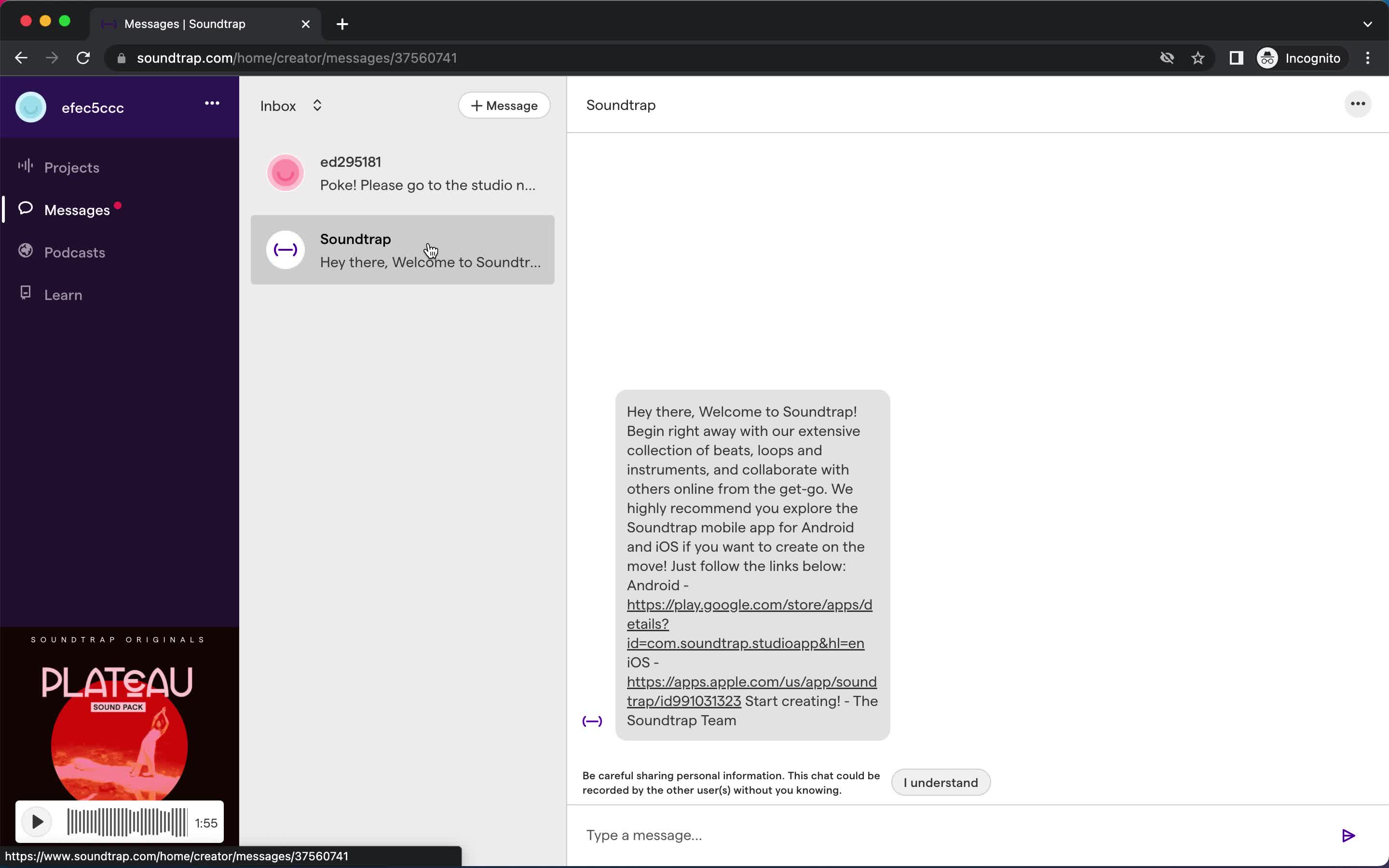Toggle the bookmark star in address bar
Screen dimensions: 1389x868
[1199, 58]
